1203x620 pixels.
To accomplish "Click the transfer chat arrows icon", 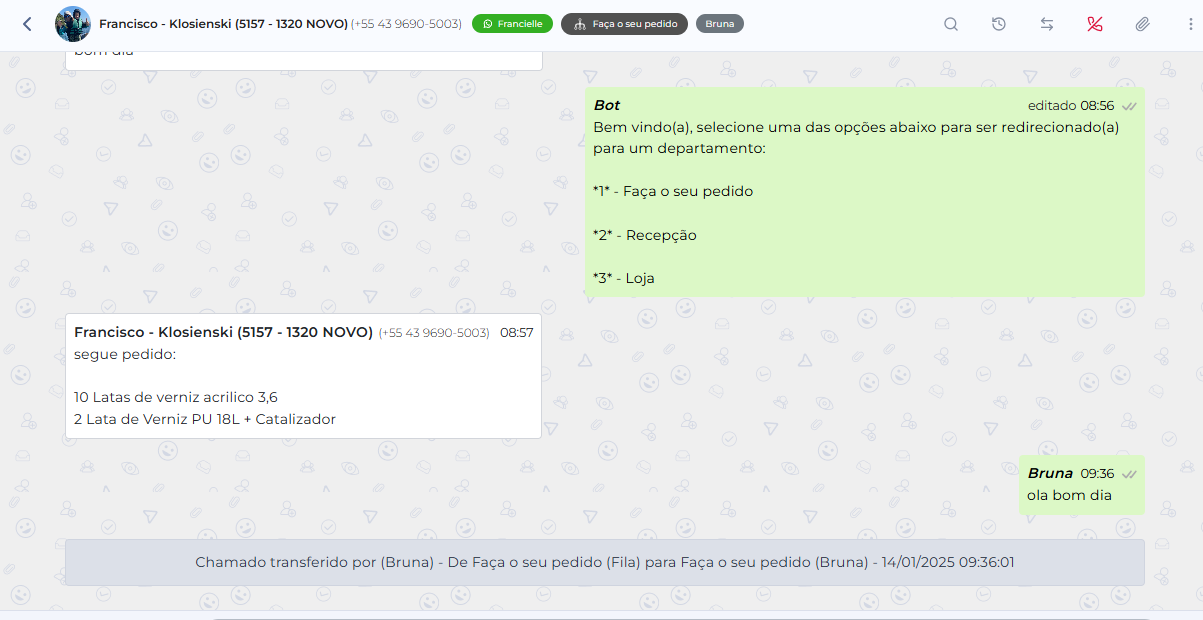I will coord(1047,24).
